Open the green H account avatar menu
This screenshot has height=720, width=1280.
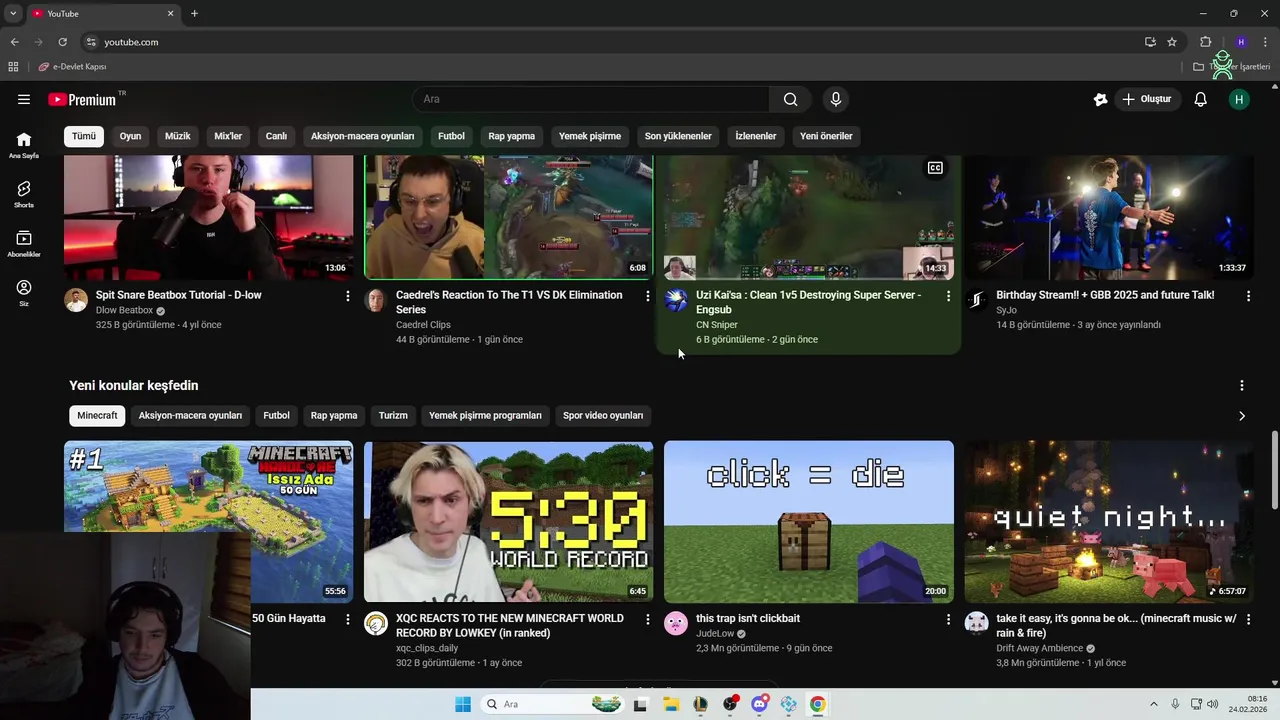(x=1239, y=99)
